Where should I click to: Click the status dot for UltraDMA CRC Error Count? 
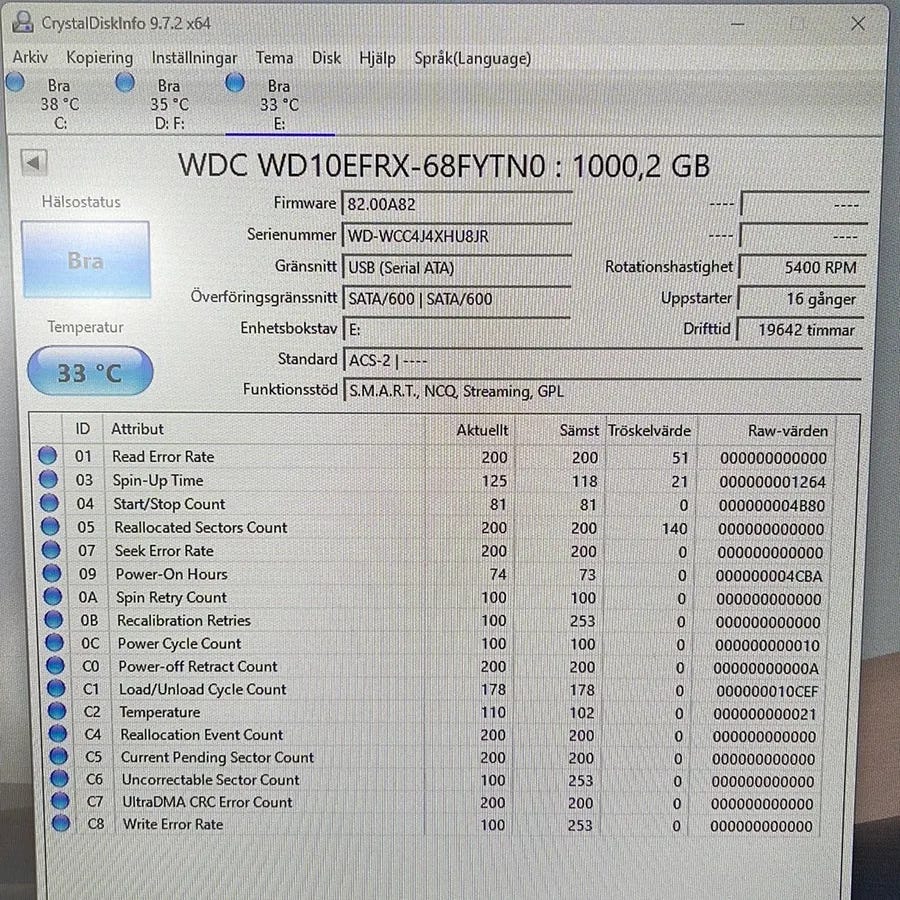[x=60, y=801]
